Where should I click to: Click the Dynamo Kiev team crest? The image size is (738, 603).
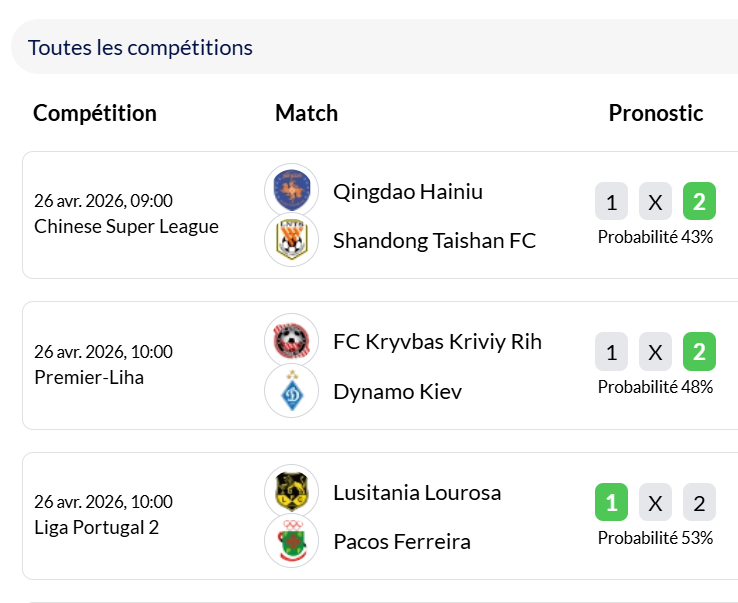pyautogui.click(x=291, y=391)
